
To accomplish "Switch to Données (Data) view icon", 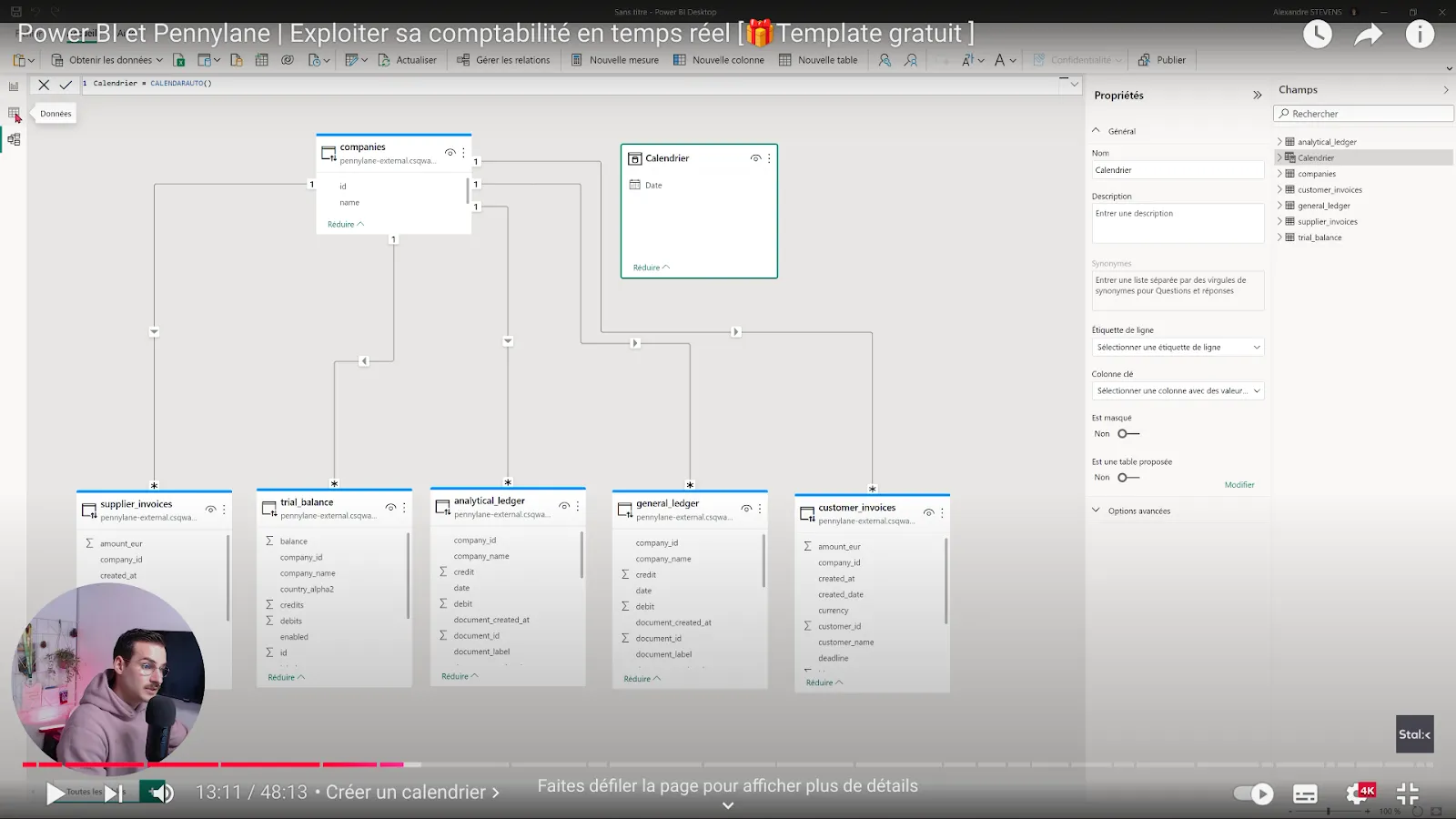I will pos(14,114).
